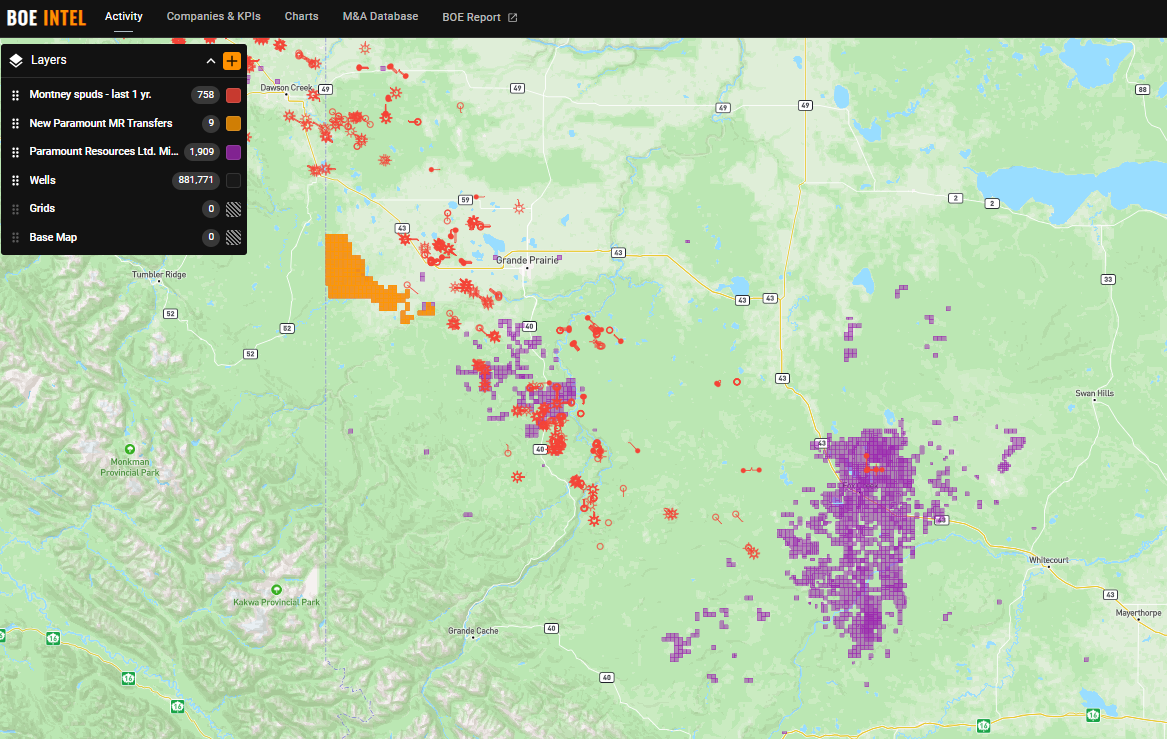This screenshot has height=739, width=1167.
Task: Click the 1,909 count badge
Action: [202, 152]
